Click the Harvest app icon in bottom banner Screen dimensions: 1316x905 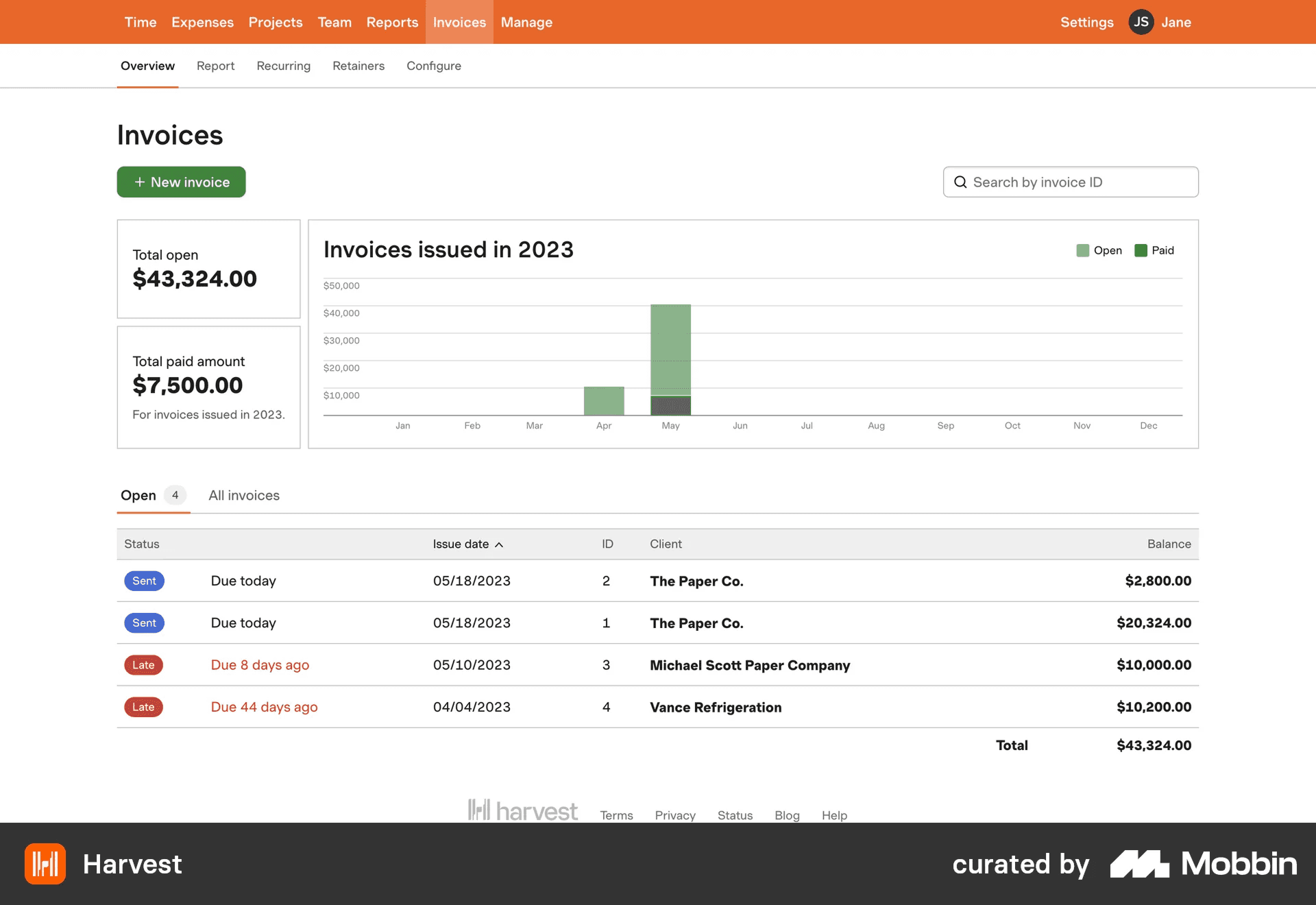point(45,864)
